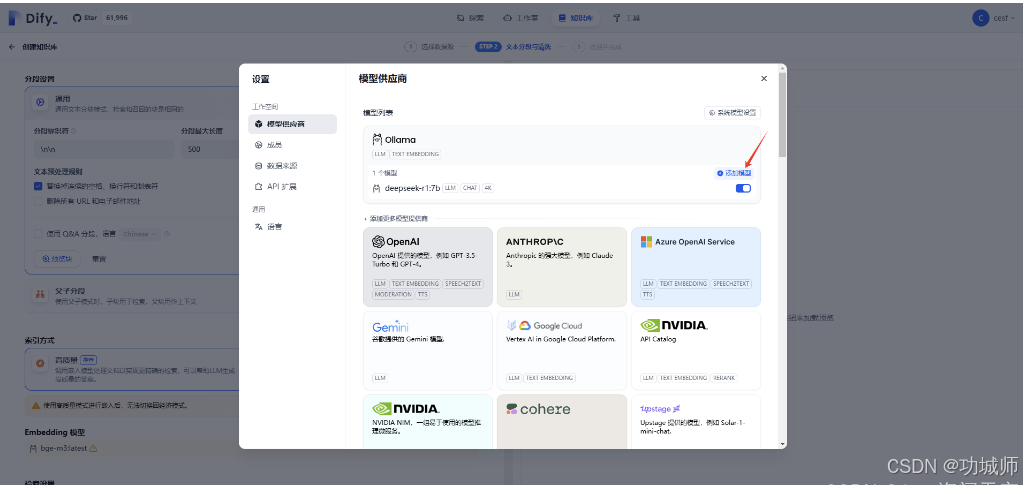1023x485 pixels.
Task: Open 数据来源 in the settings sidebar
Action: (292, 166)
